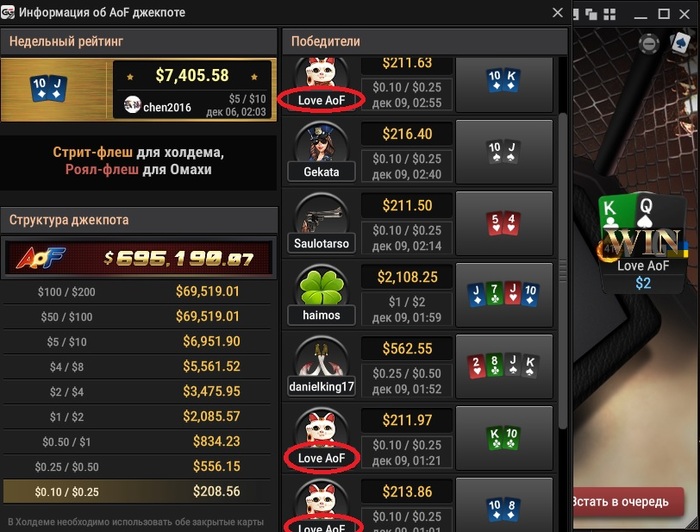Click the AoF logo in jackpot banner
700x532 pixels.
(x=41, y=258)
